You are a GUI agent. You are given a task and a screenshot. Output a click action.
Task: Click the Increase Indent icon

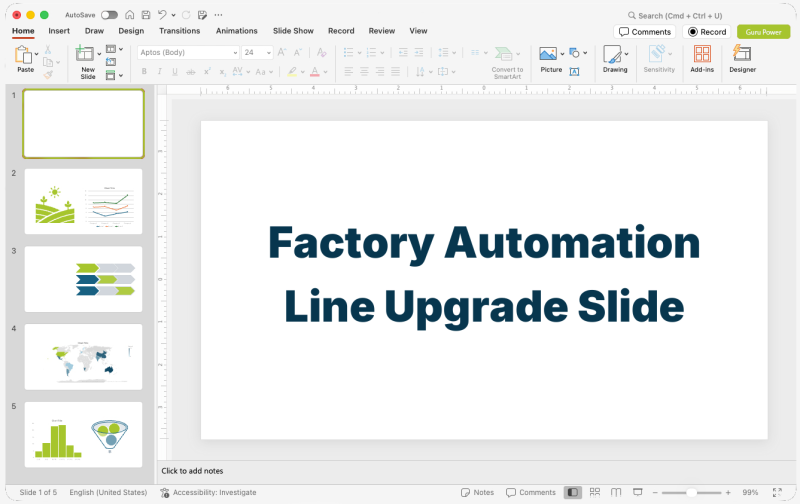coord(419,52)
